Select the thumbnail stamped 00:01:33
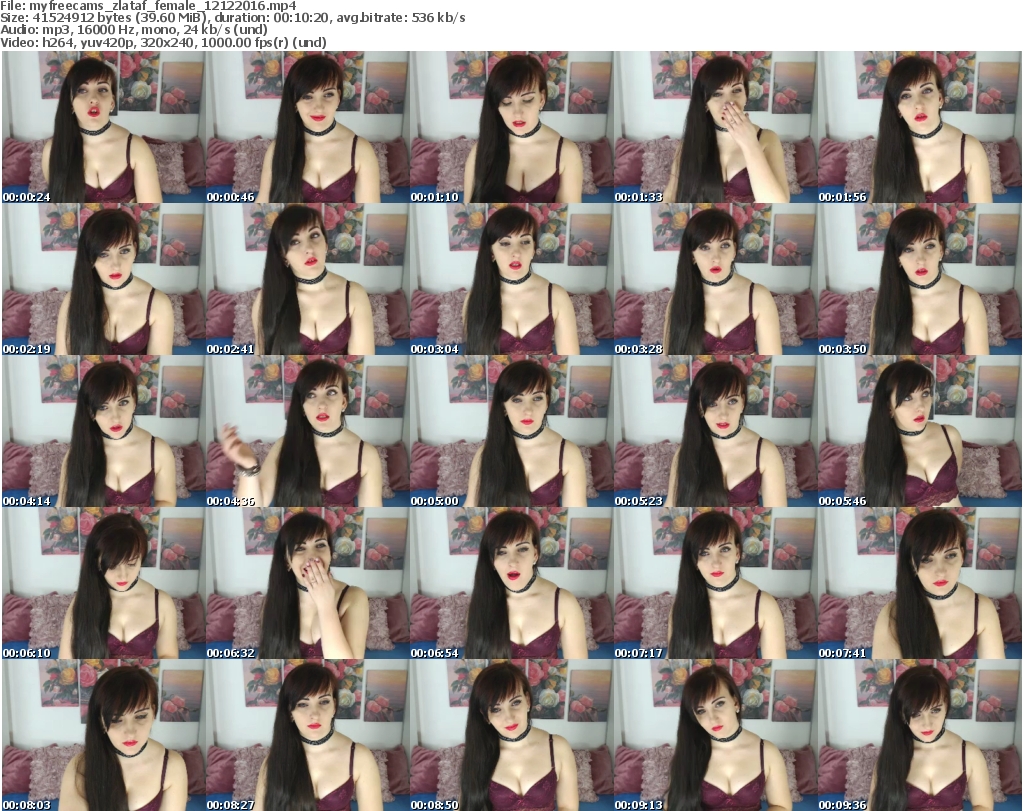The image size is (1024, 811). coord(716,127)
